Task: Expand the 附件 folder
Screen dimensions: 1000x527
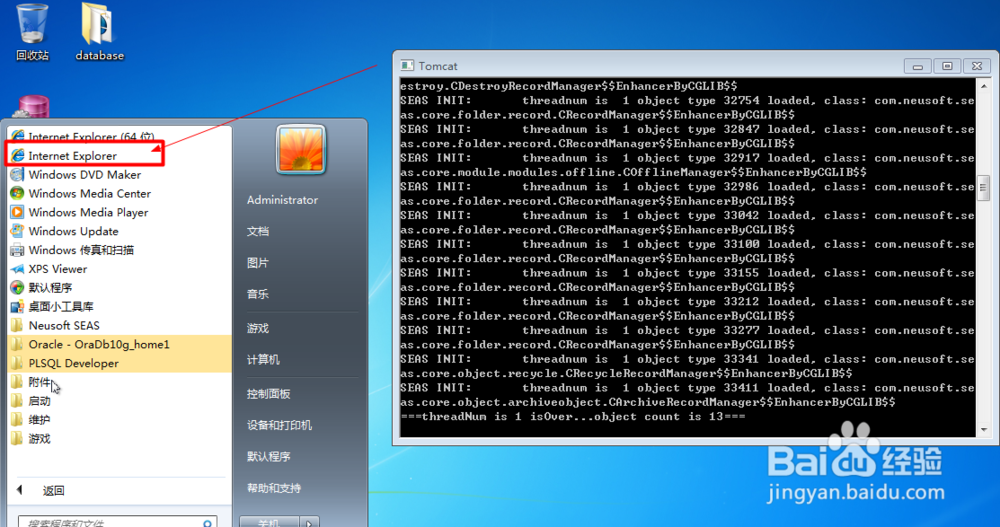Action: (40, 382)
